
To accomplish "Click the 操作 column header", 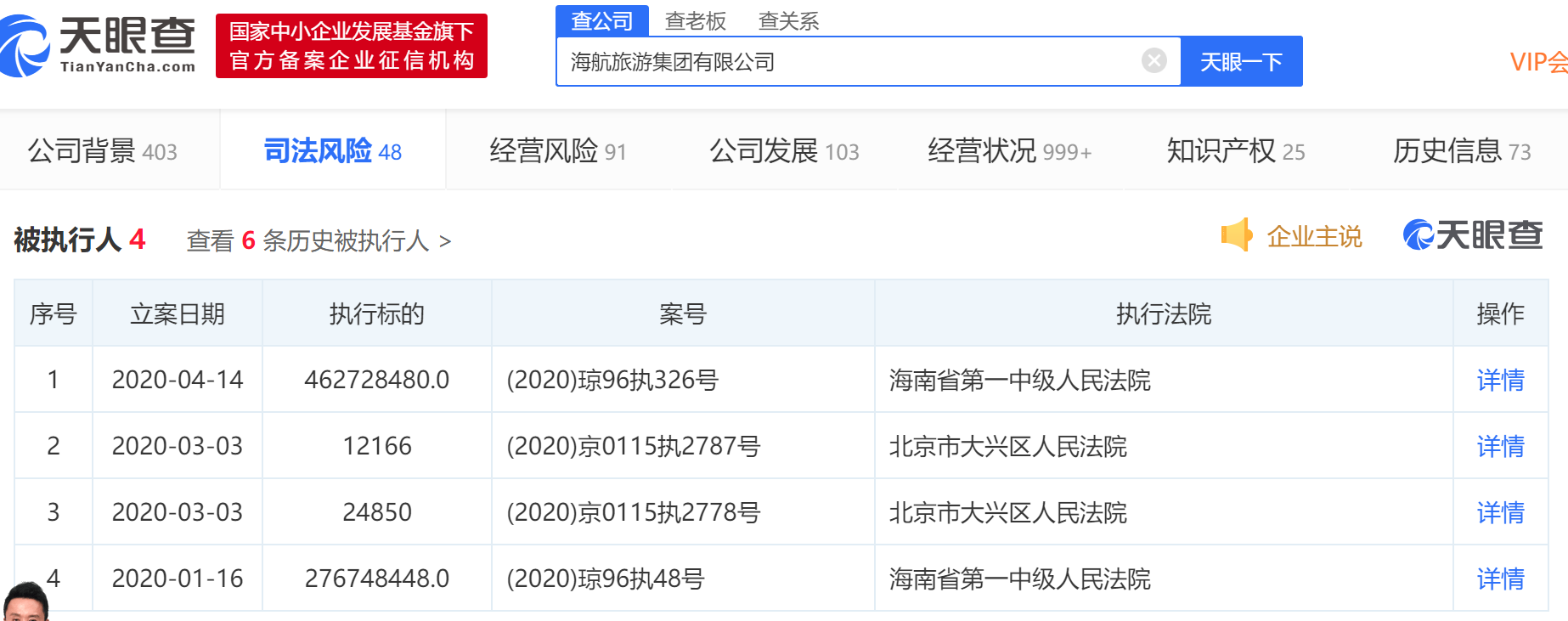I will click(1500, 314).
